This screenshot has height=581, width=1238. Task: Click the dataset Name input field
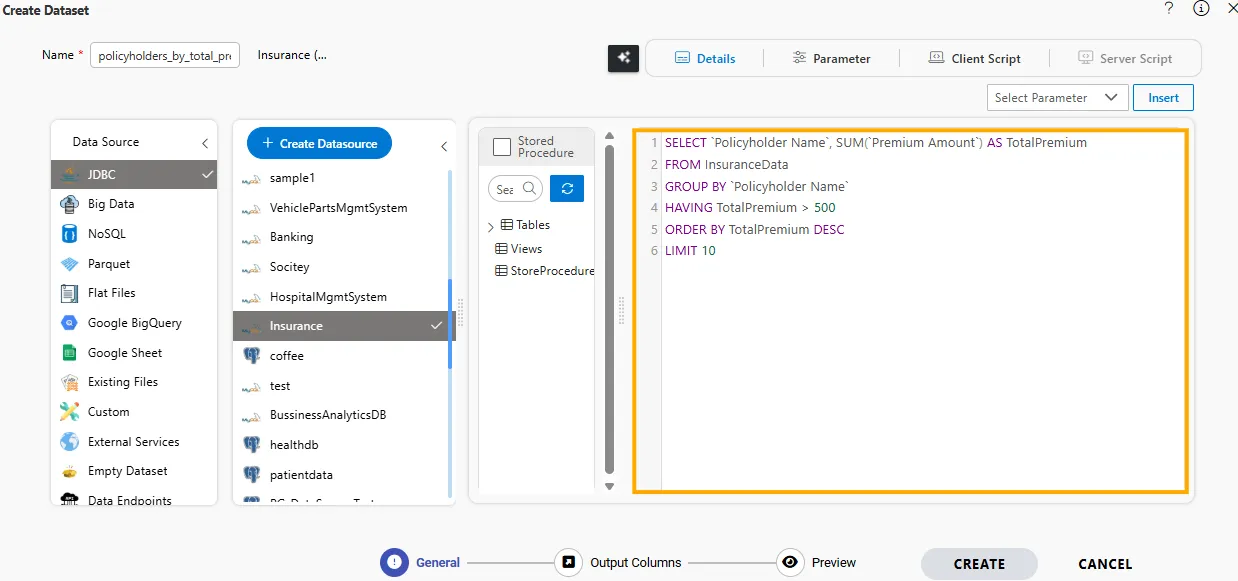165,56
